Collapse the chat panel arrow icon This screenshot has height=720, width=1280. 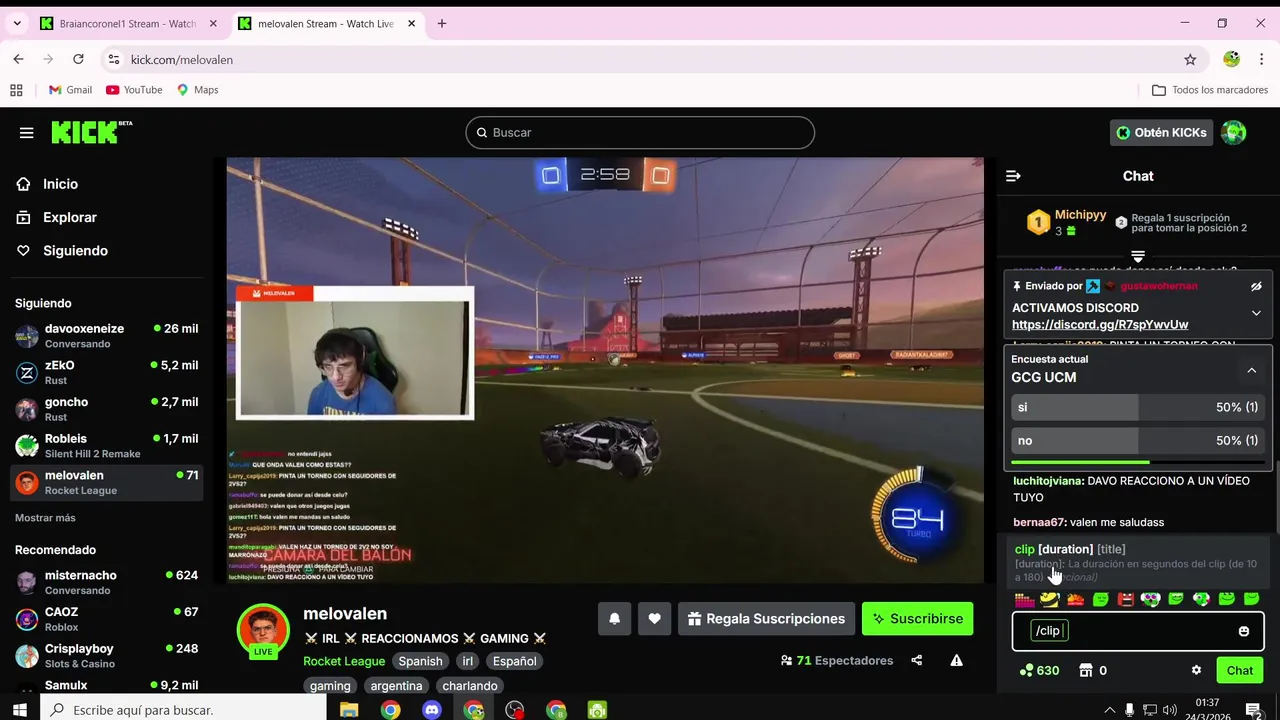[x=1013, y=176]
